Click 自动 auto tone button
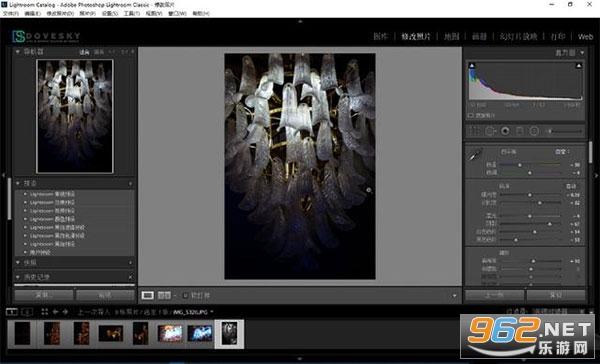The image size is (600, 364). [571, 186]
